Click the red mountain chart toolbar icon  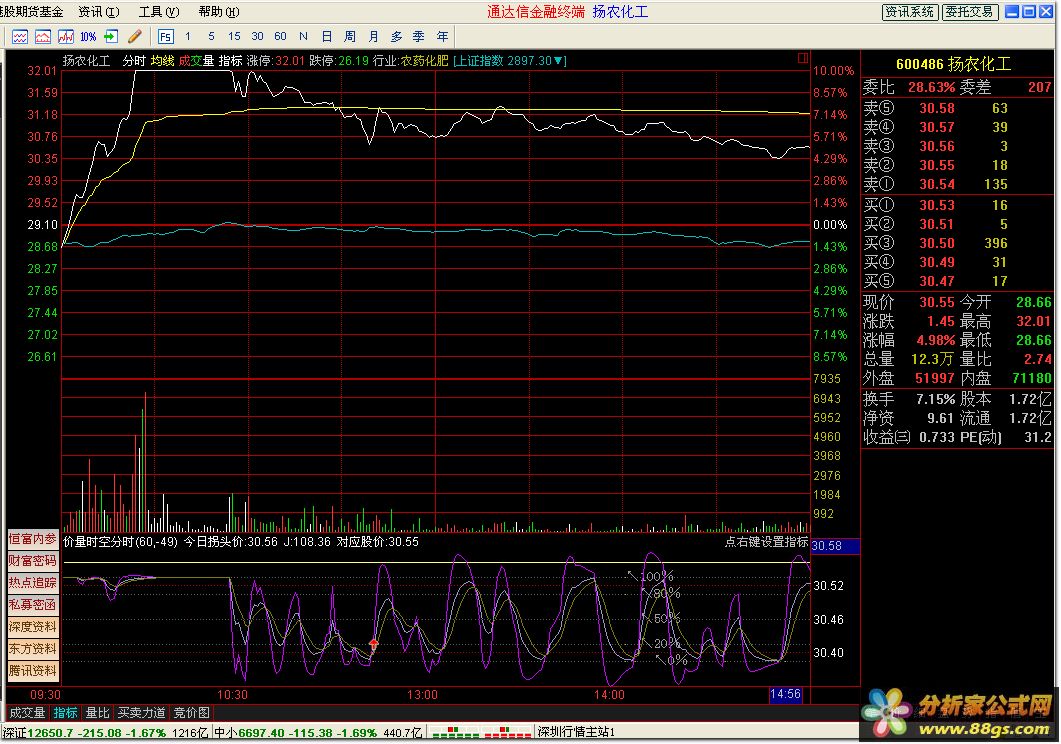[43, 37]
